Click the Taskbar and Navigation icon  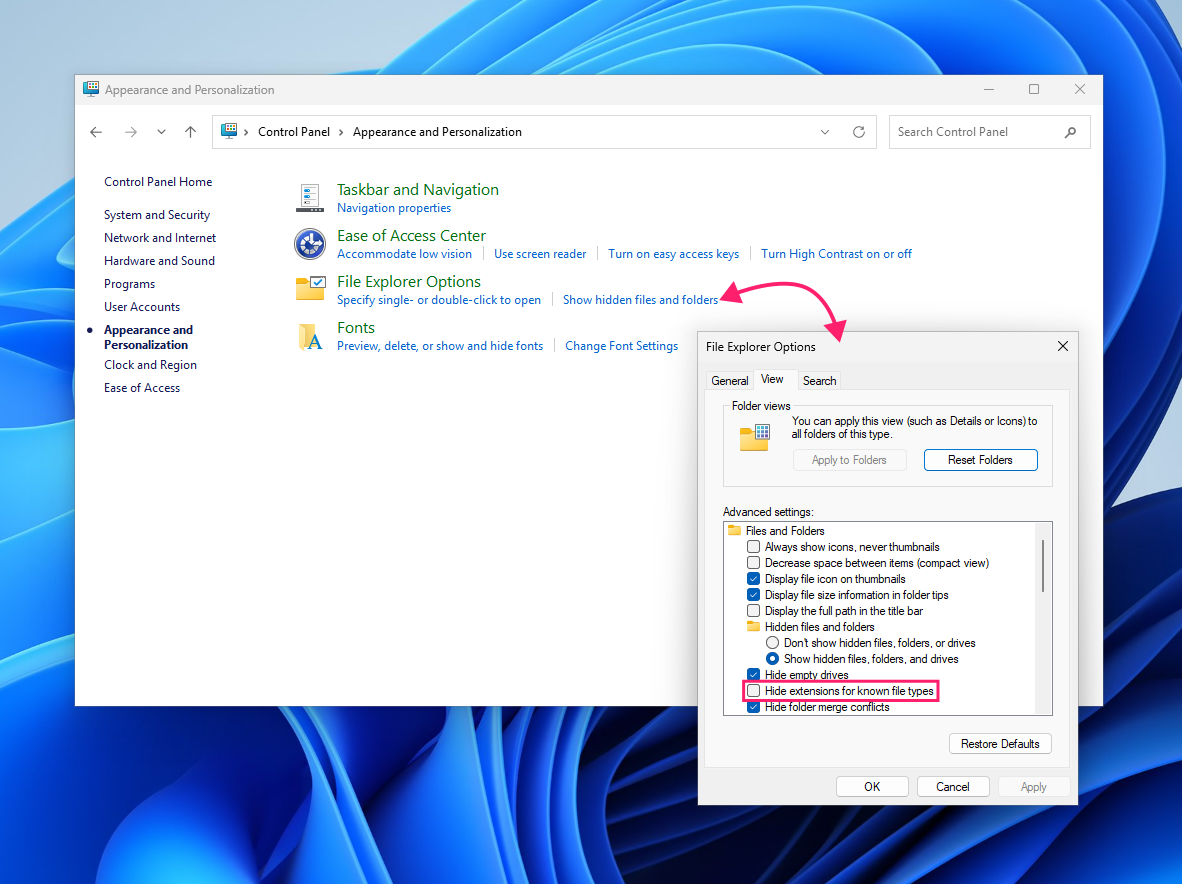click(310, 198)
